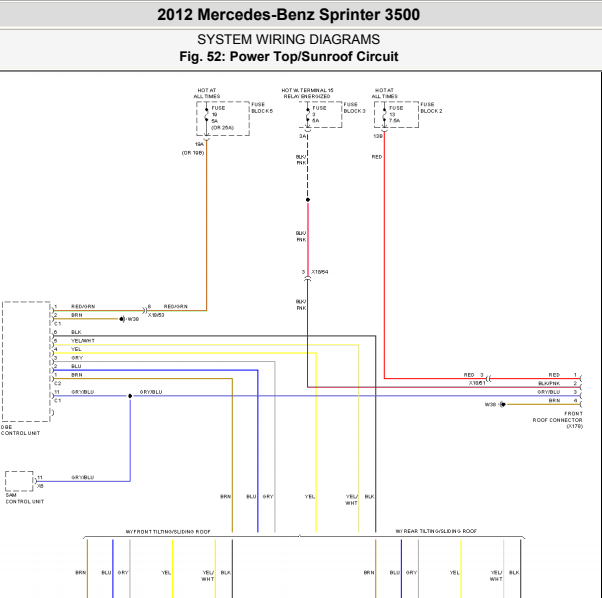602x598 pixels.
Task: Click the '3A' terminal under Fuse Block 3
Action: click(303, 136)
